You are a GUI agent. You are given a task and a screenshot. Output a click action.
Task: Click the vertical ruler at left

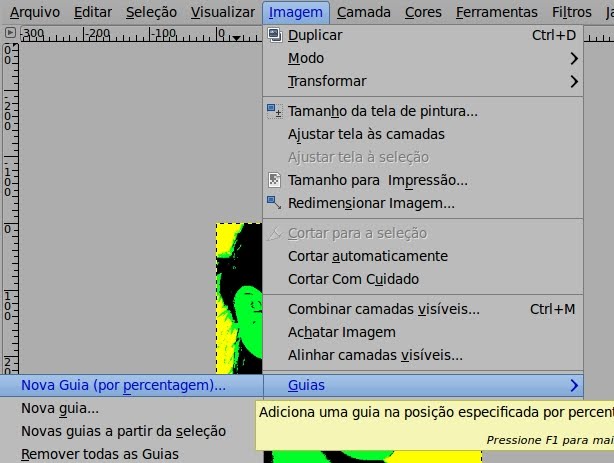pyautogui.click(x=11, y=208)
